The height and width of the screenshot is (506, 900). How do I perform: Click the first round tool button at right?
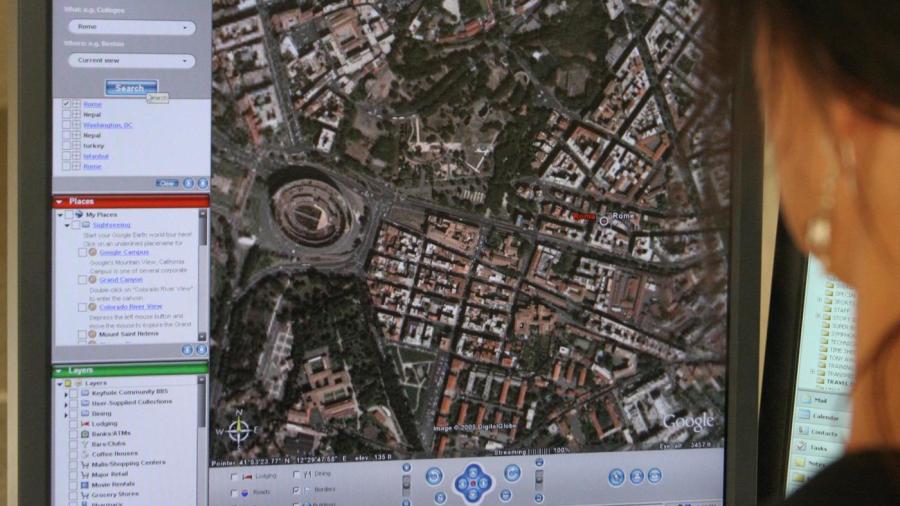pos(616,477)
